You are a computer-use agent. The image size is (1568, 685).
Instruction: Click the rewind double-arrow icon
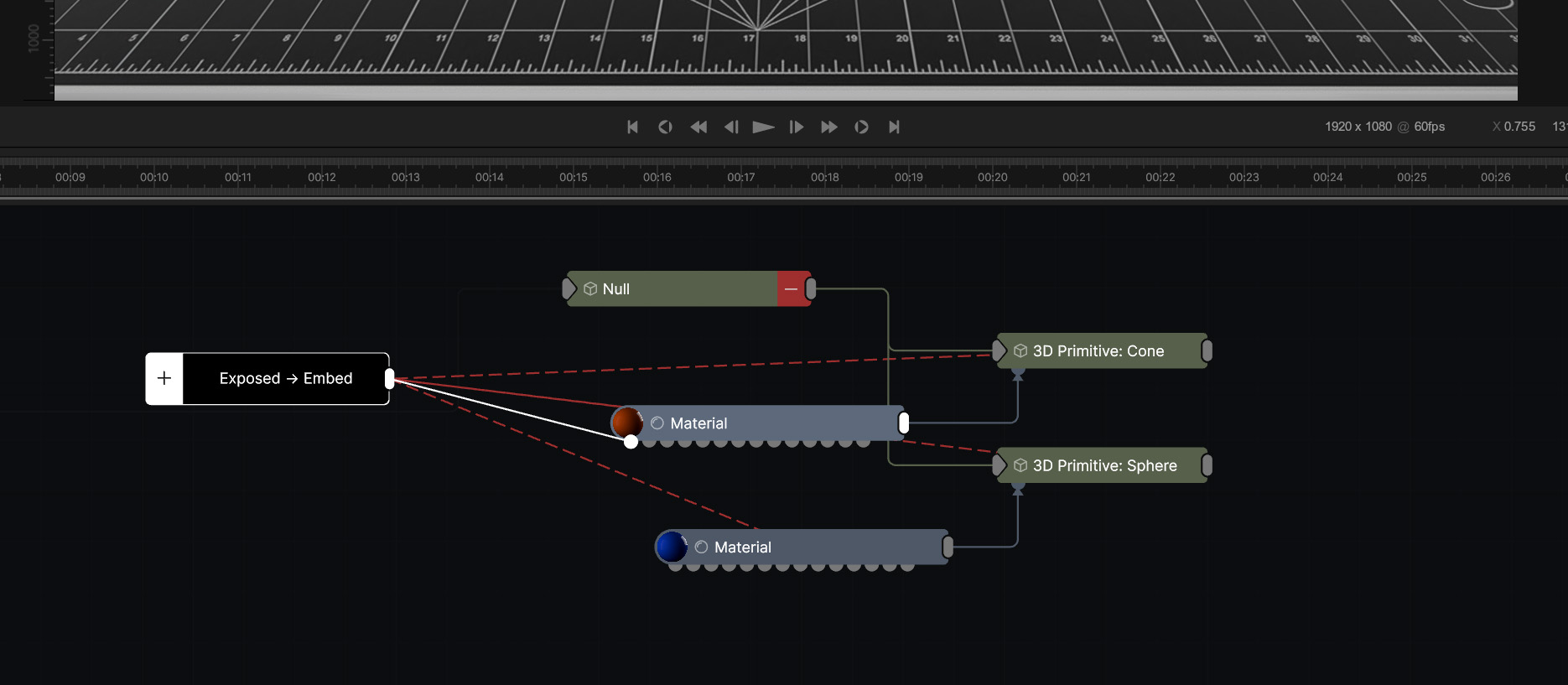[x=698, y=127]
